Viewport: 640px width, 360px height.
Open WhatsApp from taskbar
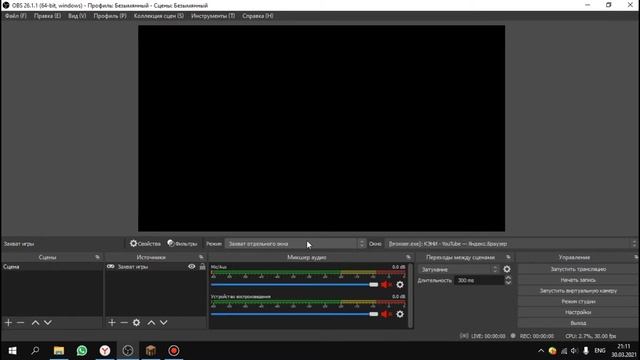(x=82, y=351)
